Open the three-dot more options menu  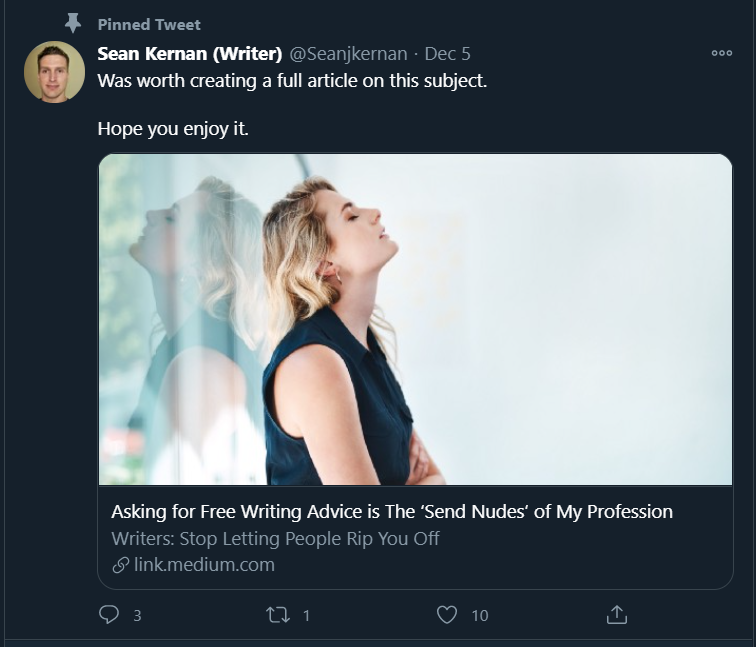[x=721, y=54]
